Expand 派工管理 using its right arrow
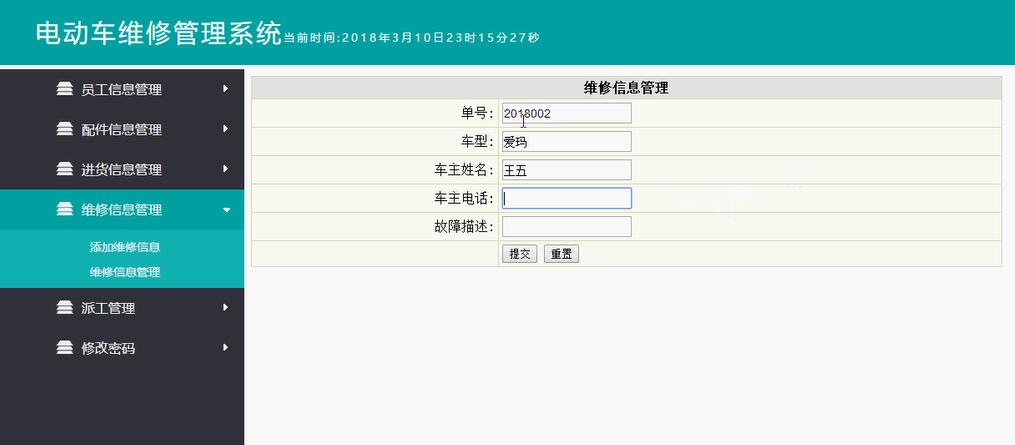This screenshot has height=445, width=1015. pyautogui.click(x=225, y=308)
